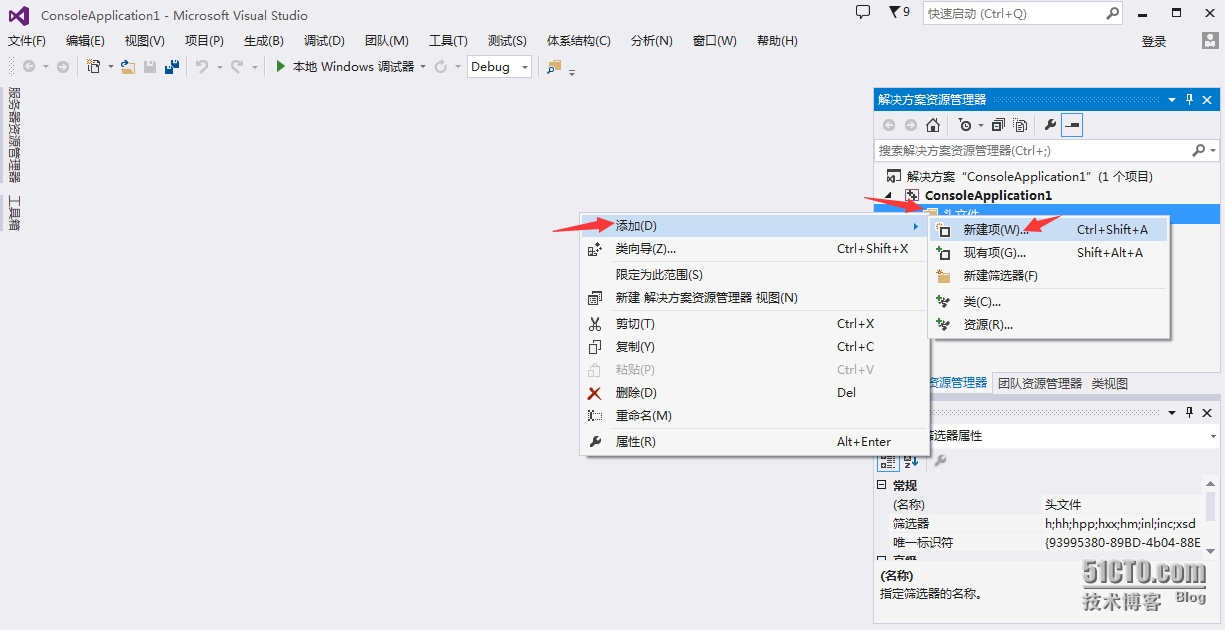Open dropdown arrow next to Windows debugger
The height and width of the screenshot is (630, 1225).
pyautogui.click(x=423, y=67)
